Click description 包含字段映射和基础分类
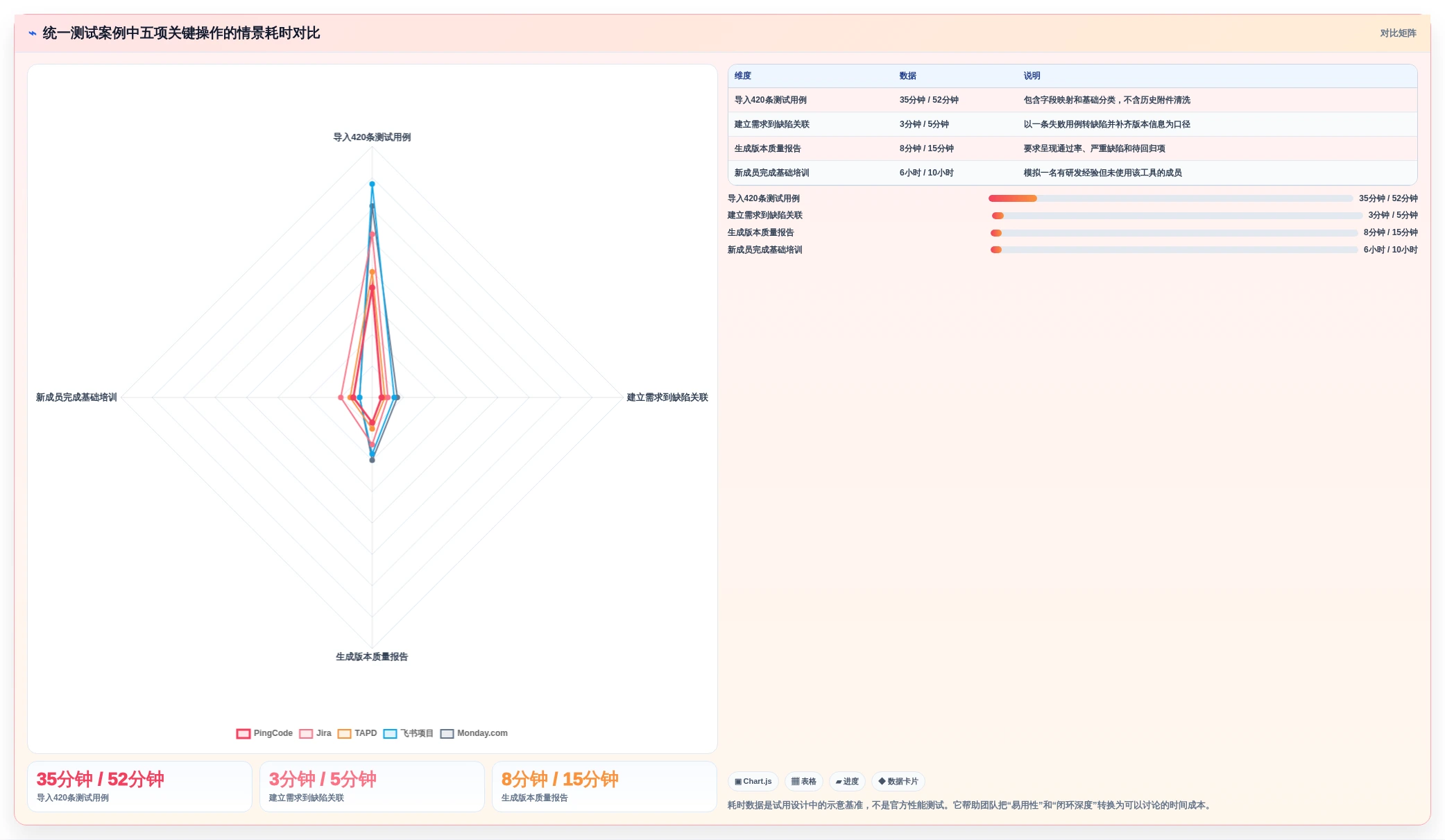Image resolution: width=1445 pixels, height=840 pixels. click(1107, 101)
